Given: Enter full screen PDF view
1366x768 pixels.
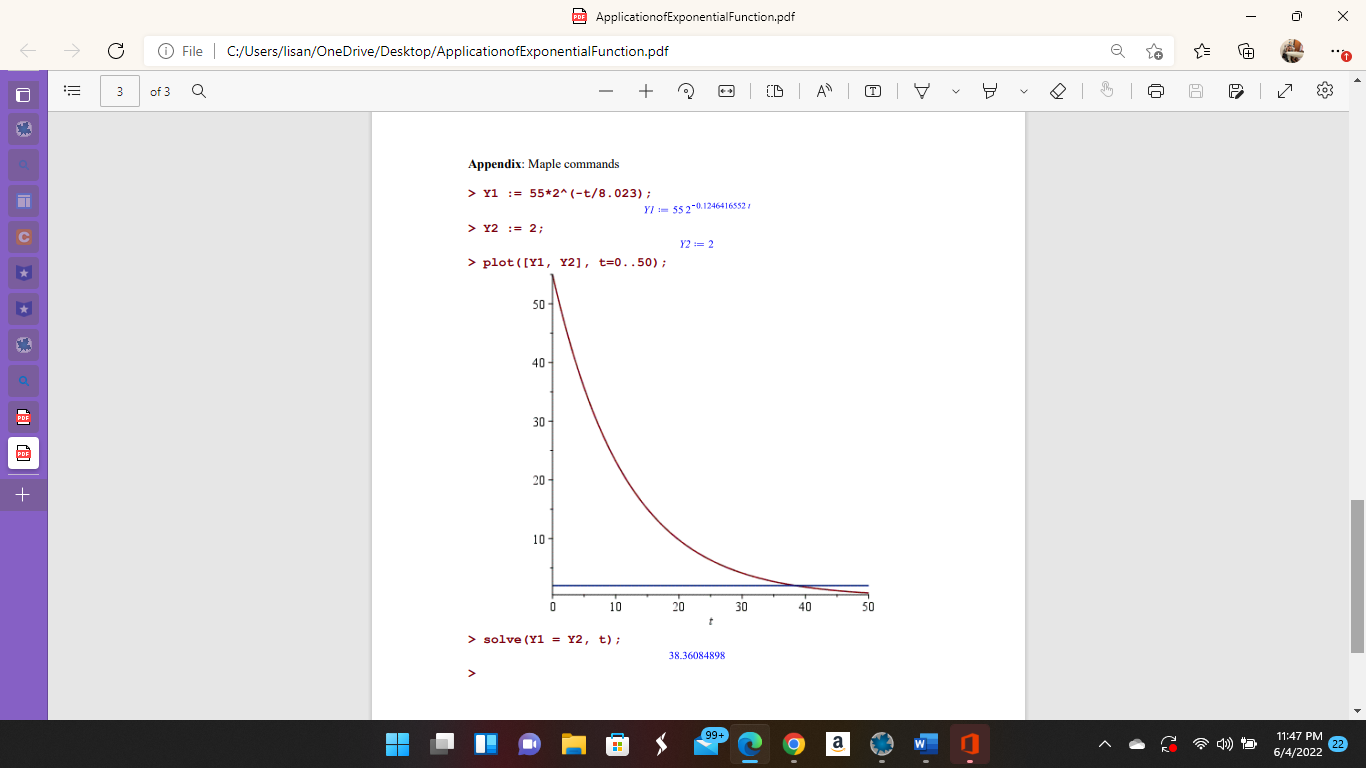Looking at the screenshot, I should pyautogui.click(x=1285, y=91).
